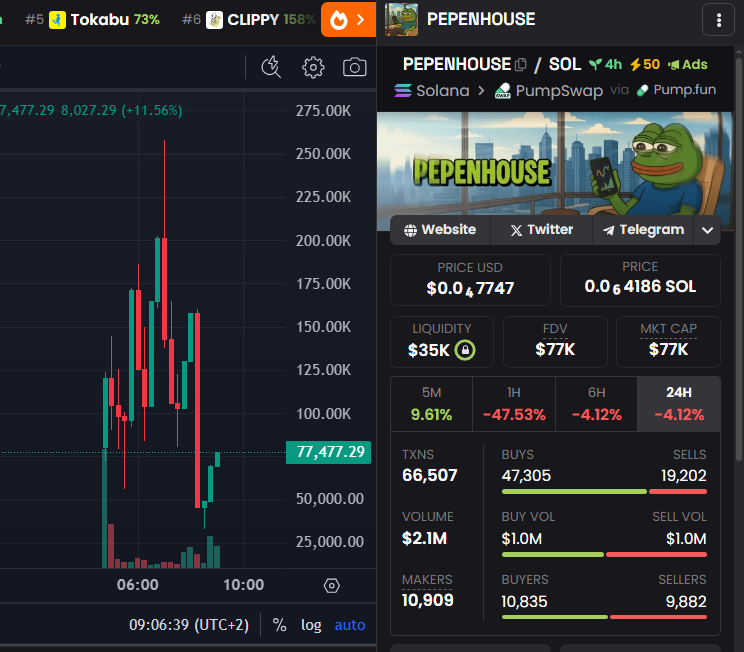Click the 4h pair age badge
The height and width of the screenshot is (652, 744).
point(605,65)
